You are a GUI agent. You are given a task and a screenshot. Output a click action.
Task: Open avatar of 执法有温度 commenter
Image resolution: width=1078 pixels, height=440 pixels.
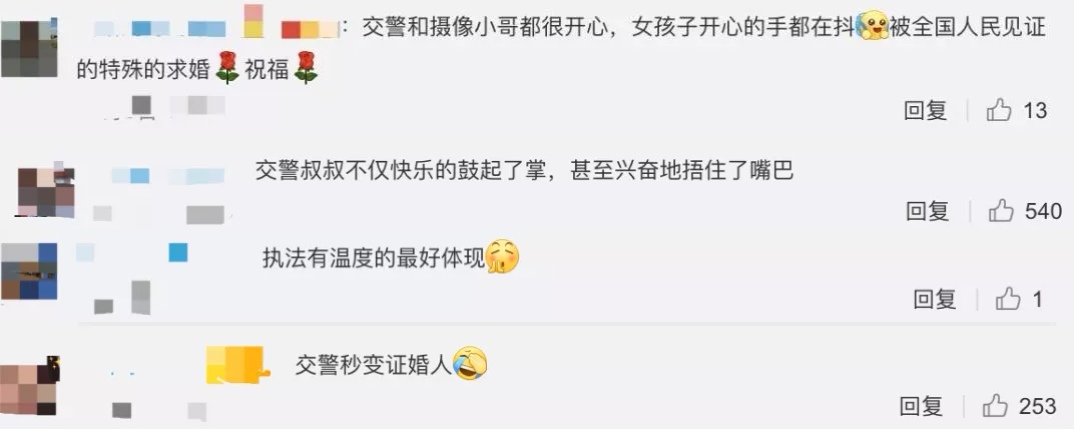point(29,272)
